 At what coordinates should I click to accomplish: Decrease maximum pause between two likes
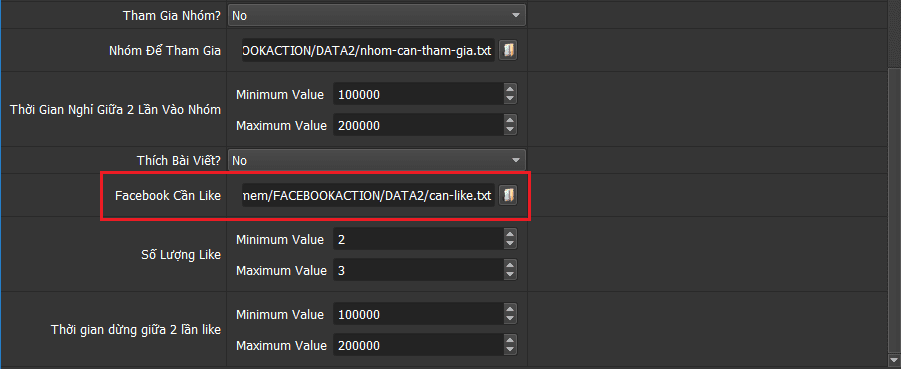(510, 351)
